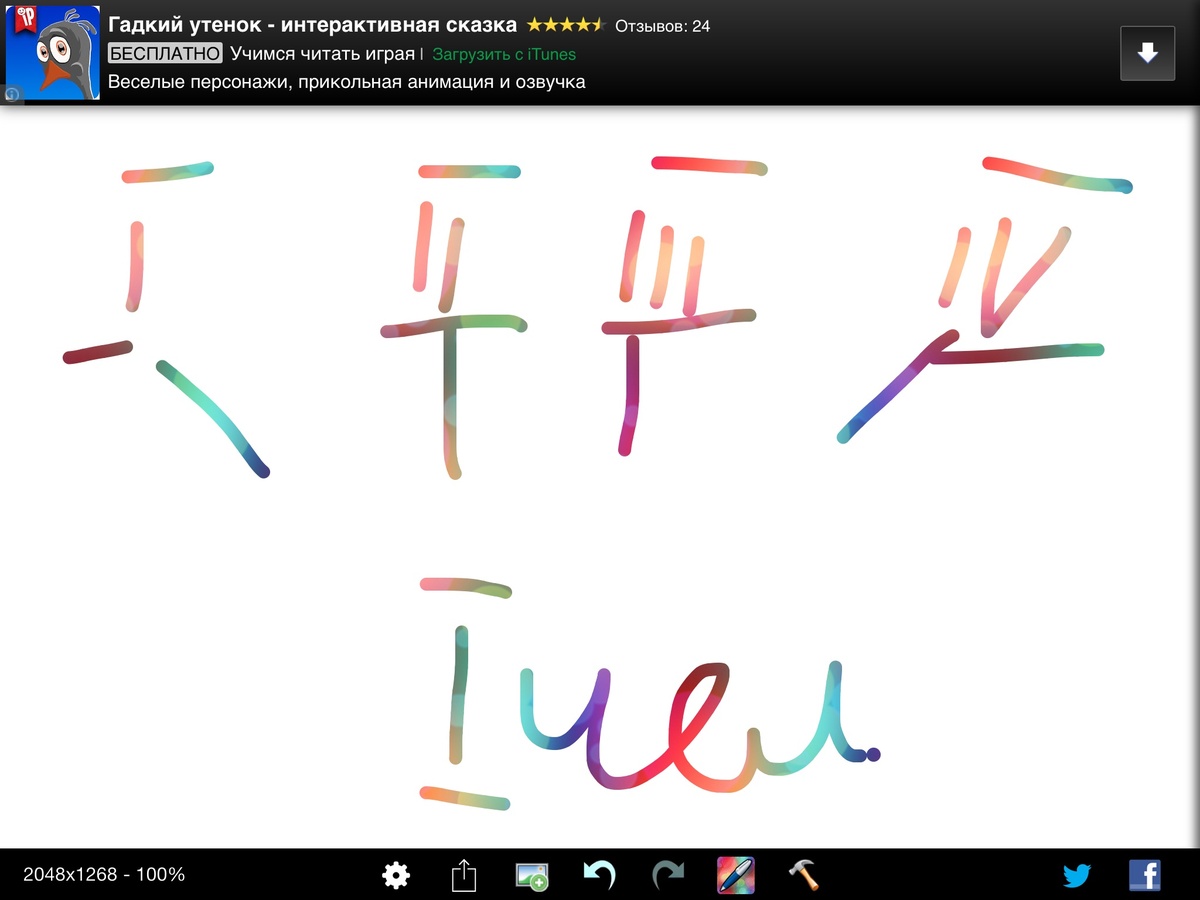Share the drawing on Facebook
This screenshot has width=1200, height=900.
click(x=1144, y=876)
